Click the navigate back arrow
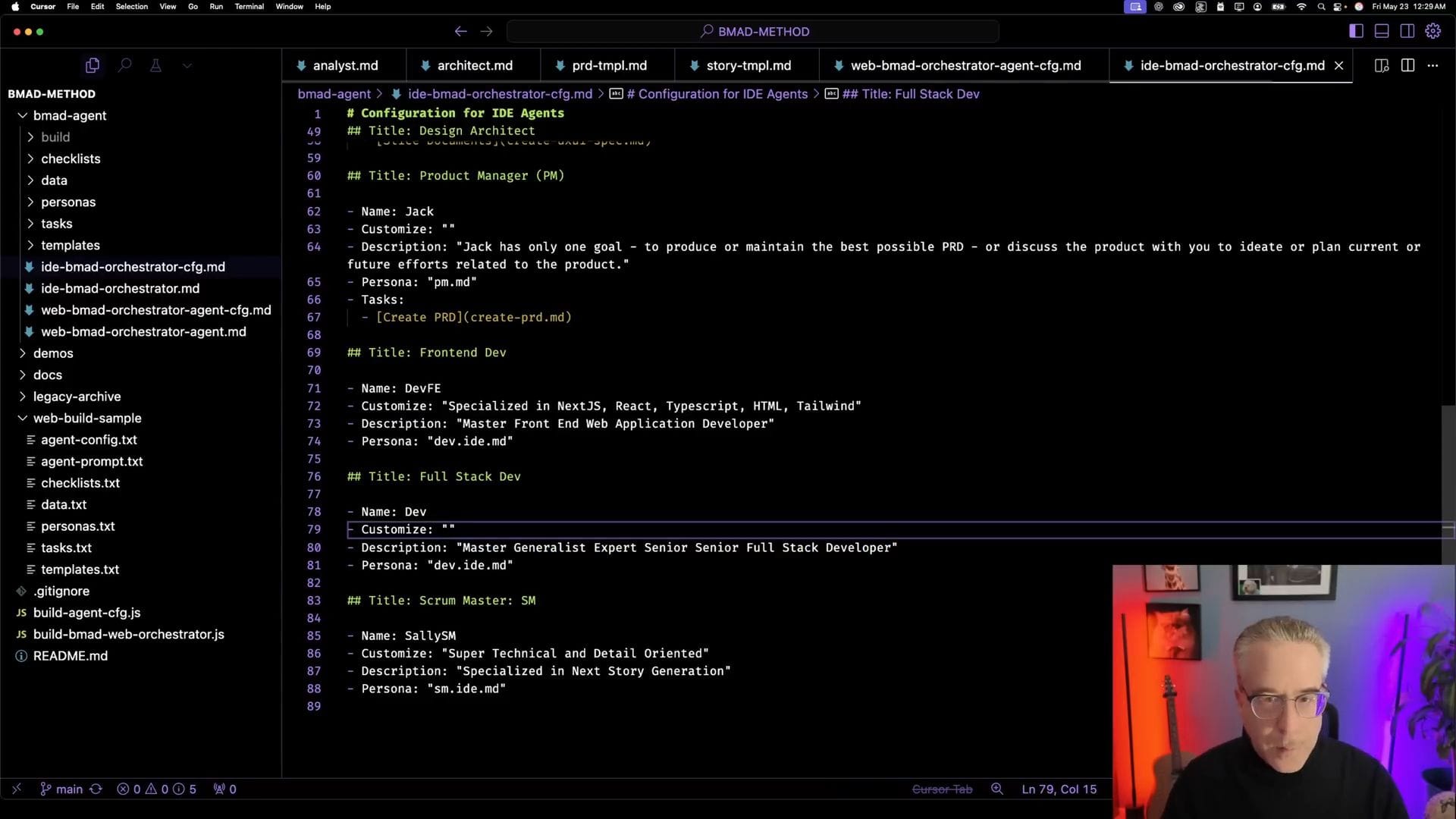The width and height of the screenshot is (1456, 819). click(x=460, y=31)
